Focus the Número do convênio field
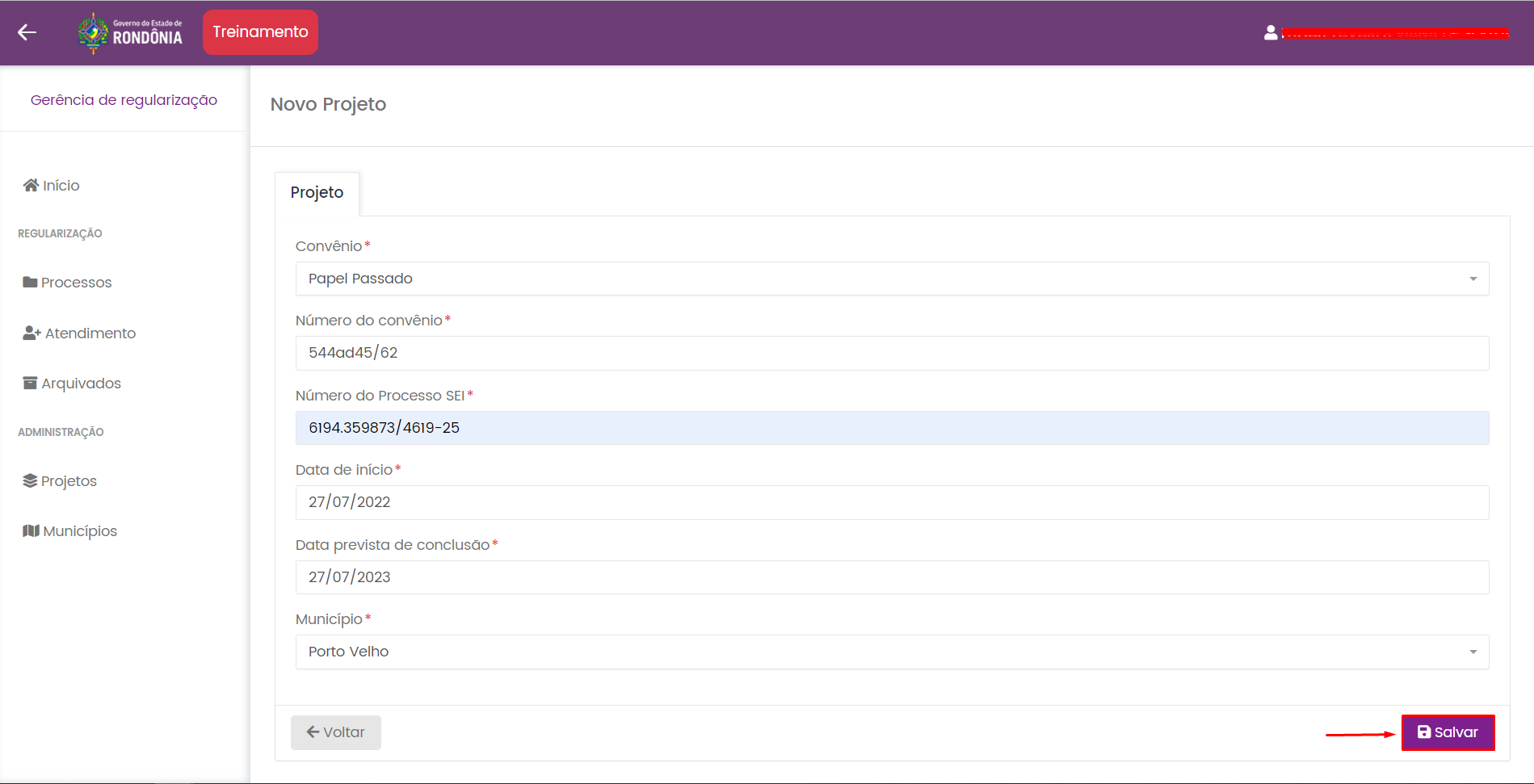The height and width of the screenshot is (784, 1534). pyautogui.click(x=892, y=353)
